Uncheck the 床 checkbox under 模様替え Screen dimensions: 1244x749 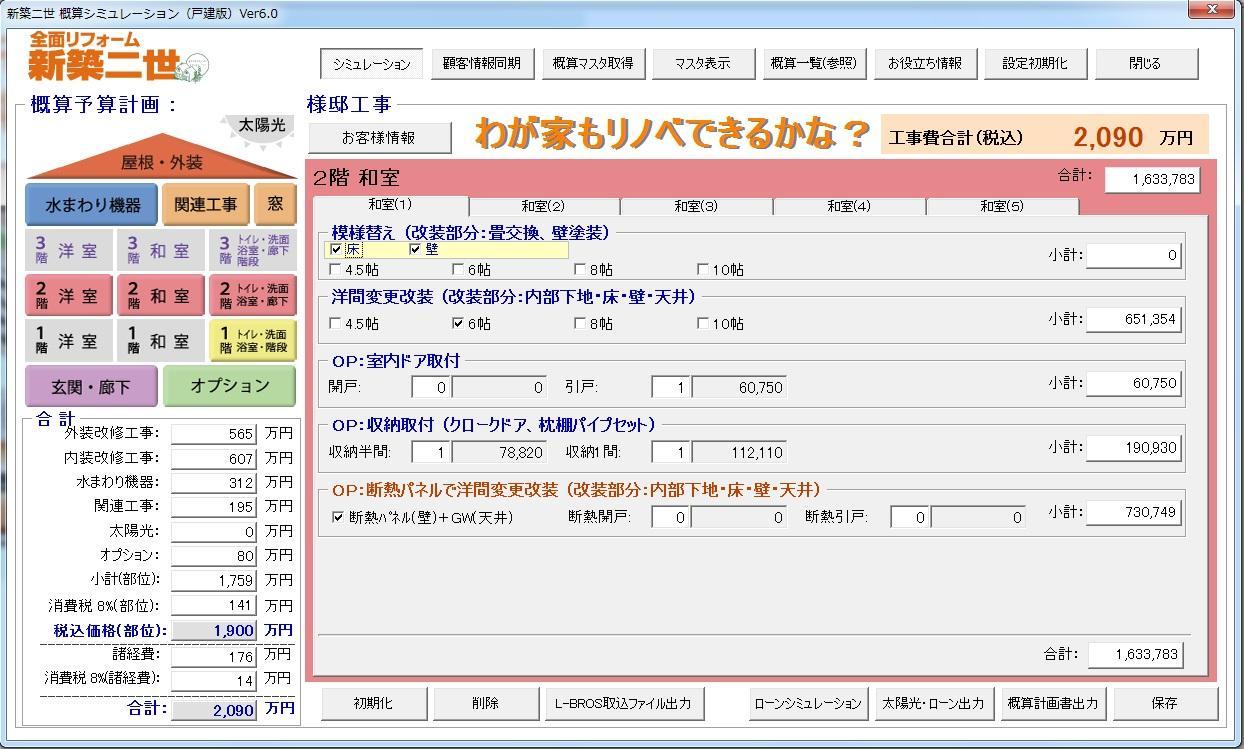click(x=336, y=249)
